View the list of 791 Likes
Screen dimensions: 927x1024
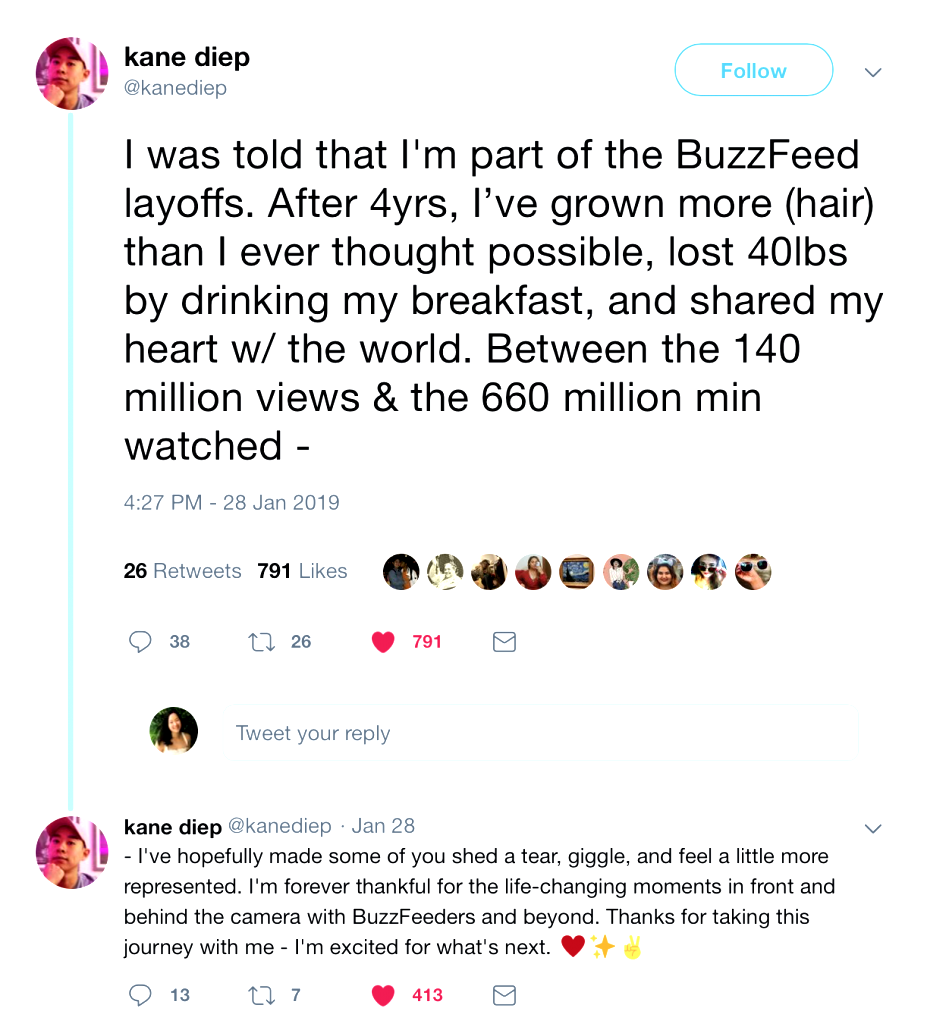[302, 571]
